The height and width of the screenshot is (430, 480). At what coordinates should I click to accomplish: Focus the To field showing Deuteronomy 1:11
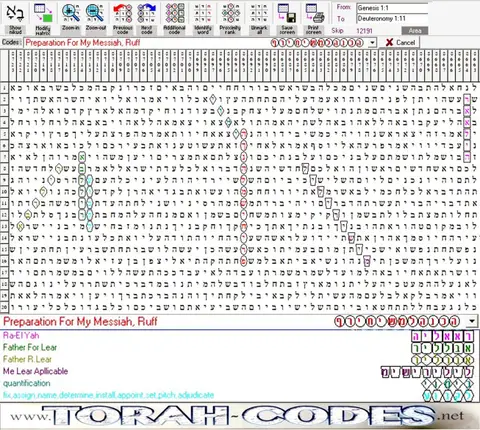tap(392, 19)
